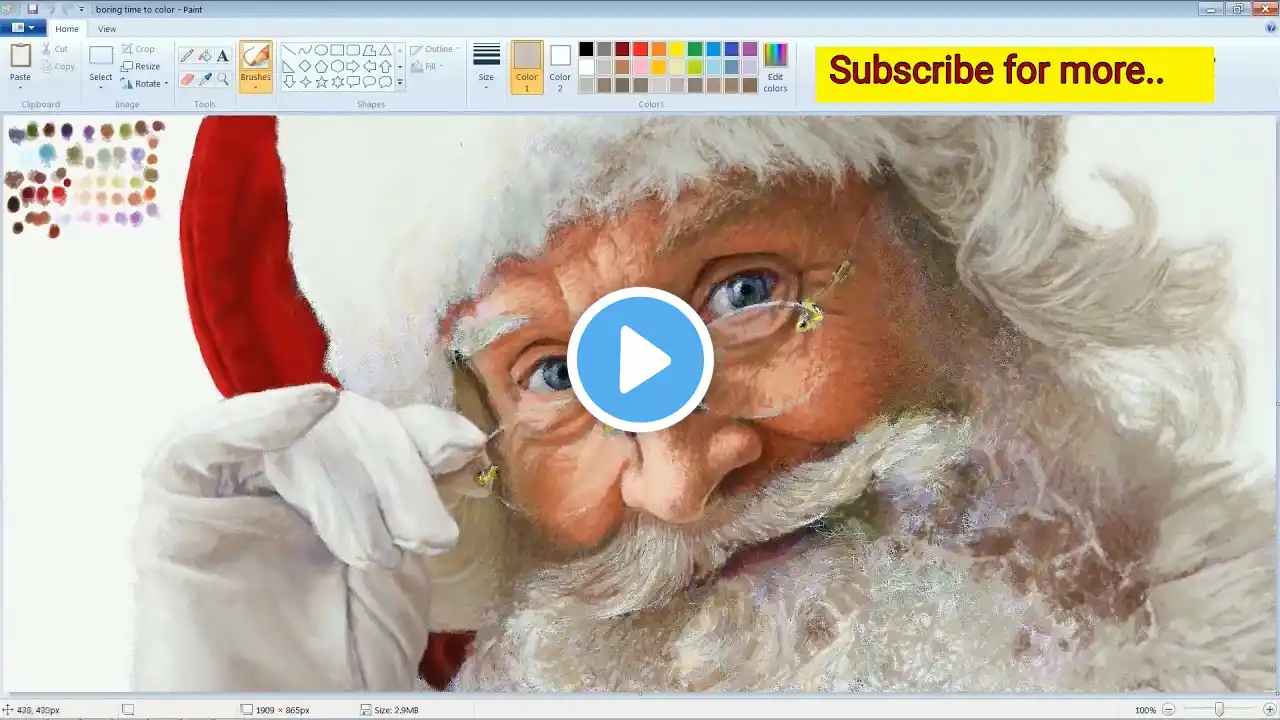Pick the pink color swatch
The image size is (1280, 720).
640,67
